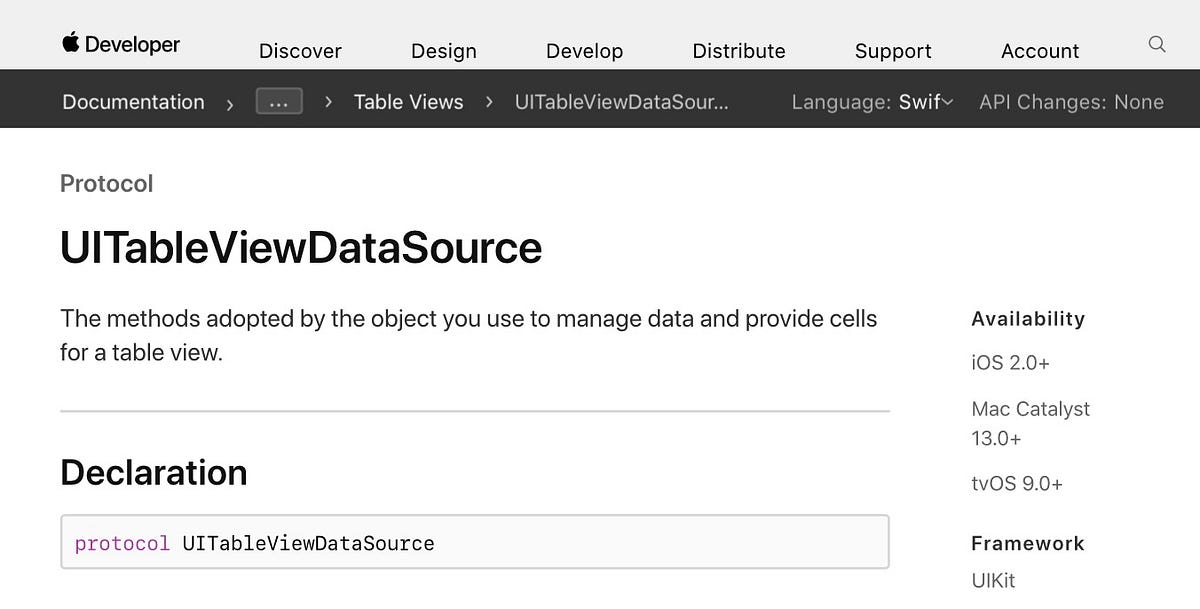Open the Language Swift dropdown
This screenshot has height=609, width=1200.
pyautogui.click(x=872, y=102)
